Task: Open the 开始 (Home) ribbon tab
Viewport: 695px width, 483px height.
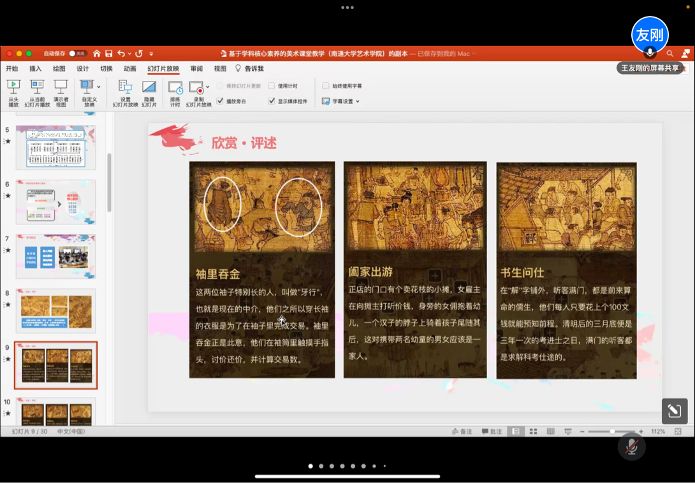Action: click(12, 69)
